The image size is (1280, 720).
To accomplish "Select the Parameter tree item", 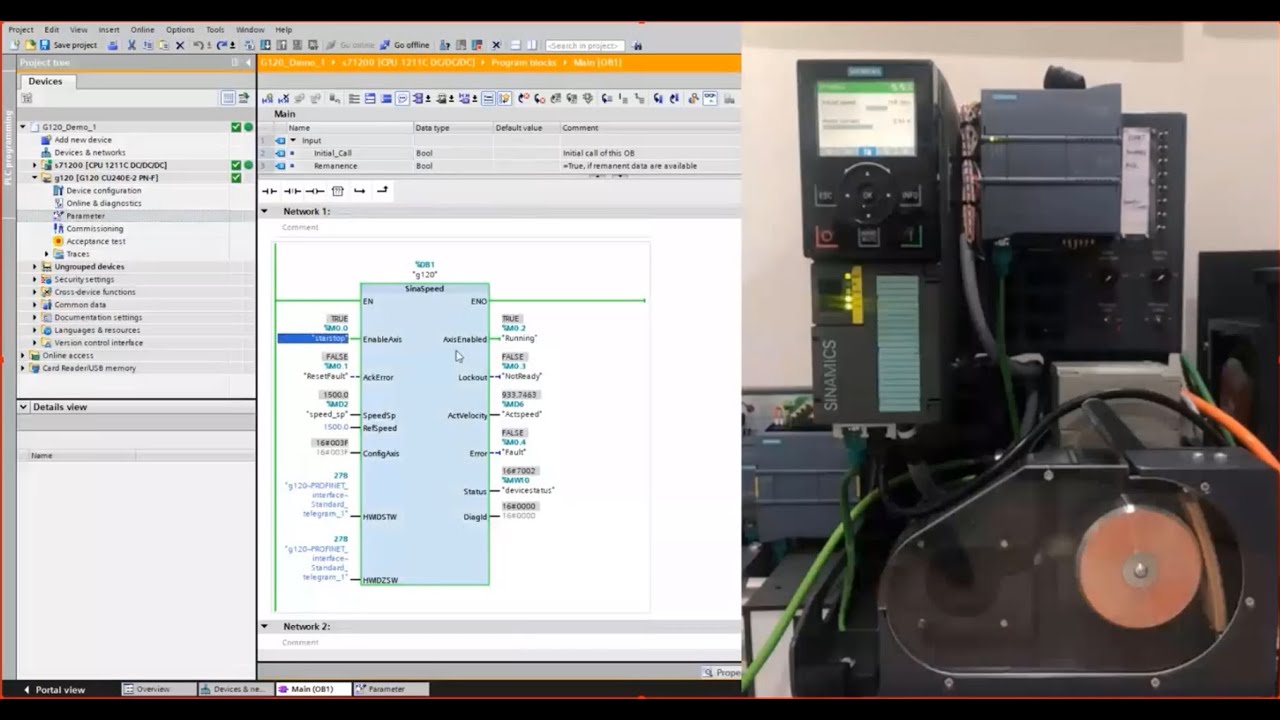I will click(85, 216).
